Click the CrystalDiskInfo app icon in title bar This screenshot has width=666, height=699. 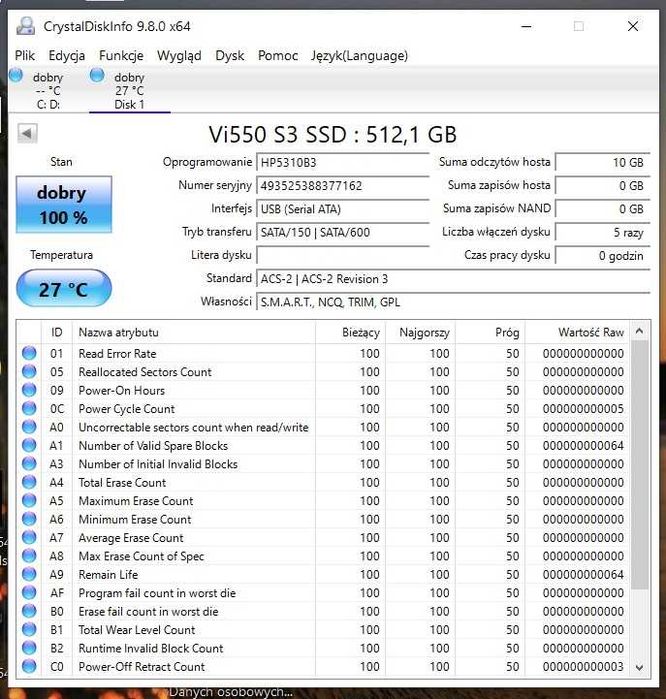(x=26, y=26)
